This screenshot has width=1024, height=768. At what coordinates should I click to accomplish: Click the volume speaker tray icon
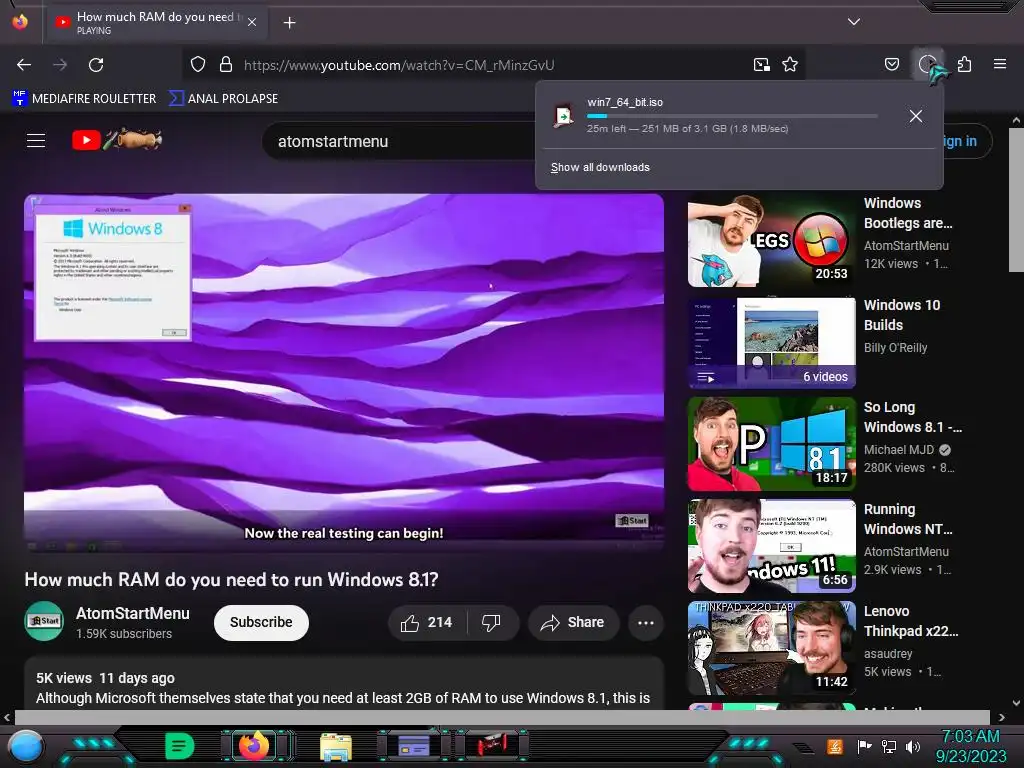click(912, 746)
